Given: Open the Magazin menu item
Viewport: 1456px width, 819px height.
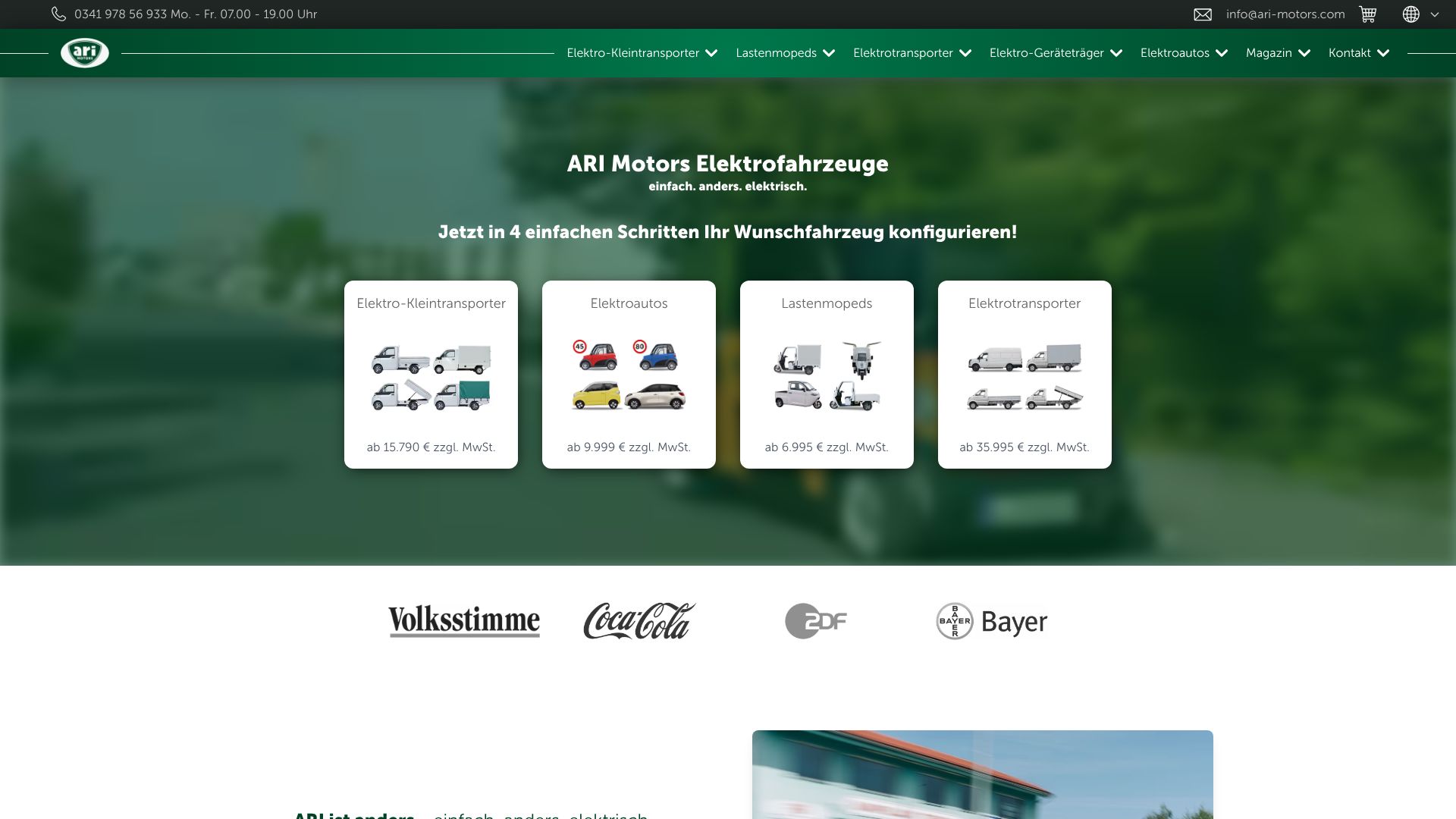Looking at the screenshot, I should click(1269, 53).
